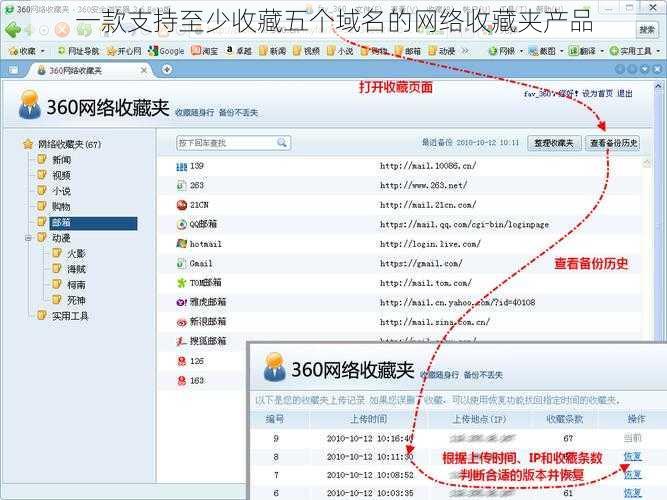The image size is (667, 500).
Task: Click the 整理收藏夹 button
Action: (x=554, y=143)
